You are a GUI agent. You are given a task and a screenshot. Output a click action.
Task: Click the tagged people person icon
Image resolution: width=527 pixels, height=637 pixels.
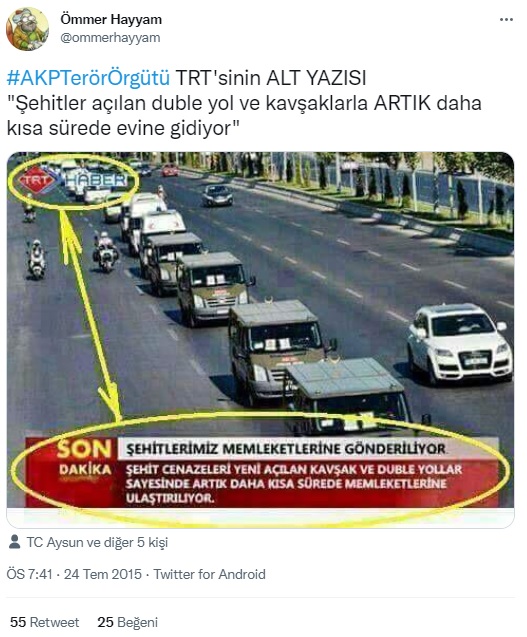[x=15, y=542]
